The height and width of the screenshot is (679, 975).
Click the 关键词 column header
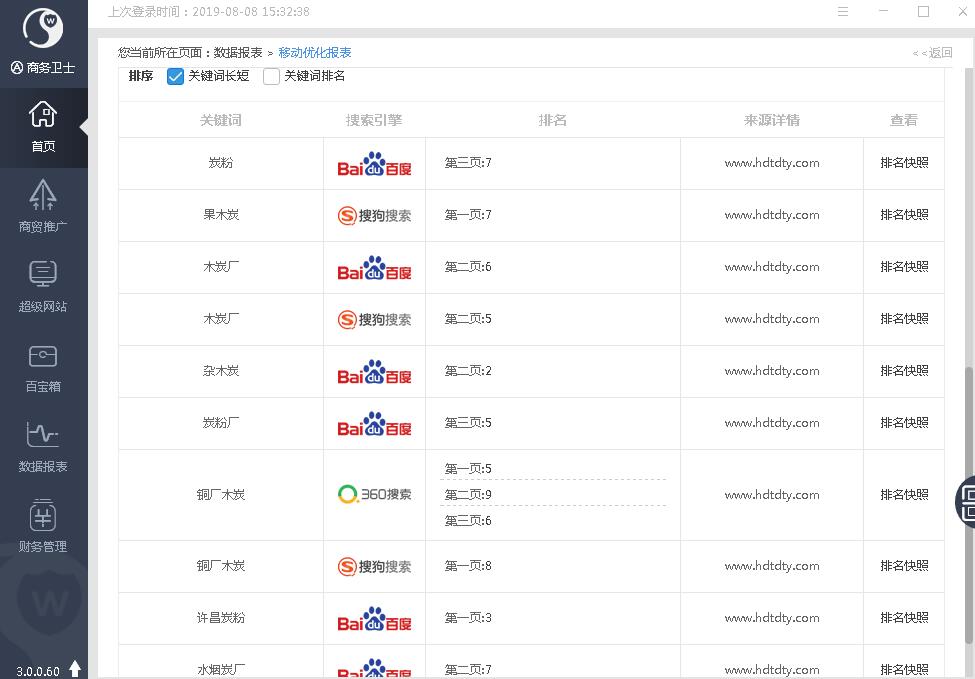pos(220,120)
